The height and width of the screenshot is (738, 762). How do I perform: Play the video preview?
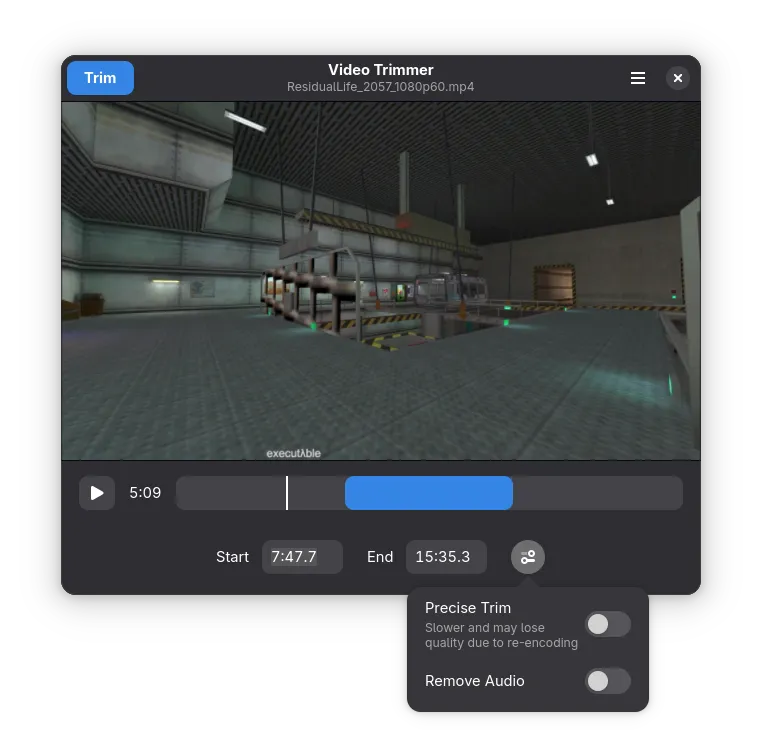97,493
